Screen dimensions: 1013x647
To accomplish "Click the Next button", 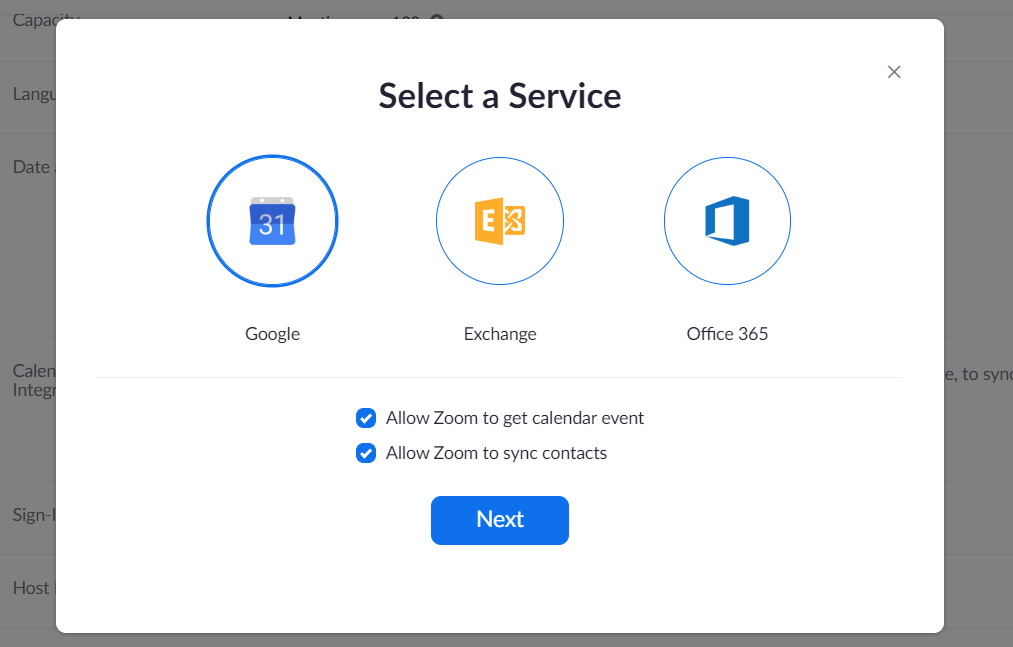I will [499, 520].
